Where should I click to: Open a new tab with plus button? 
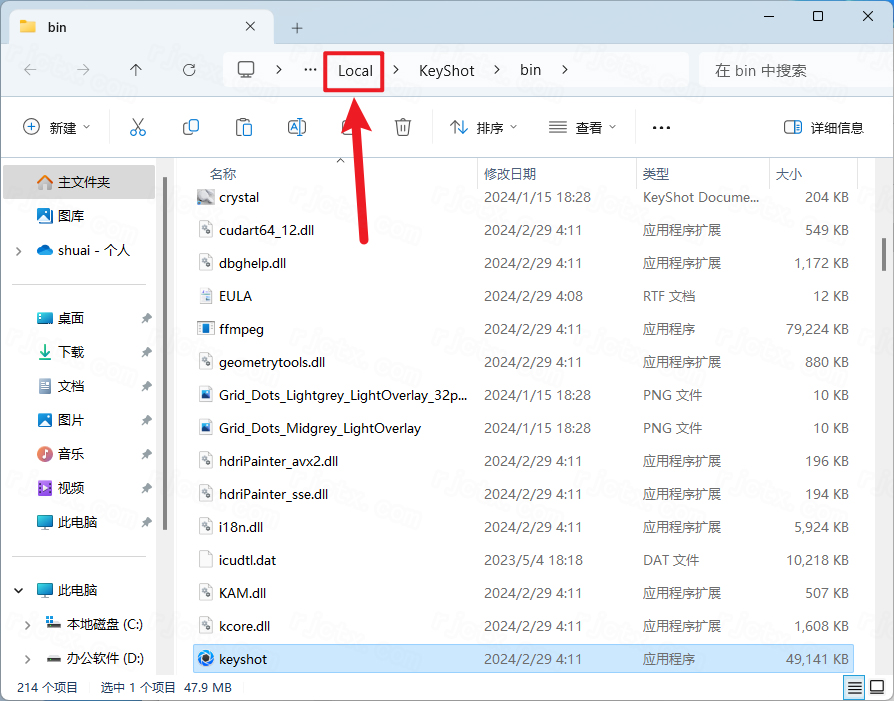[297, 28]
